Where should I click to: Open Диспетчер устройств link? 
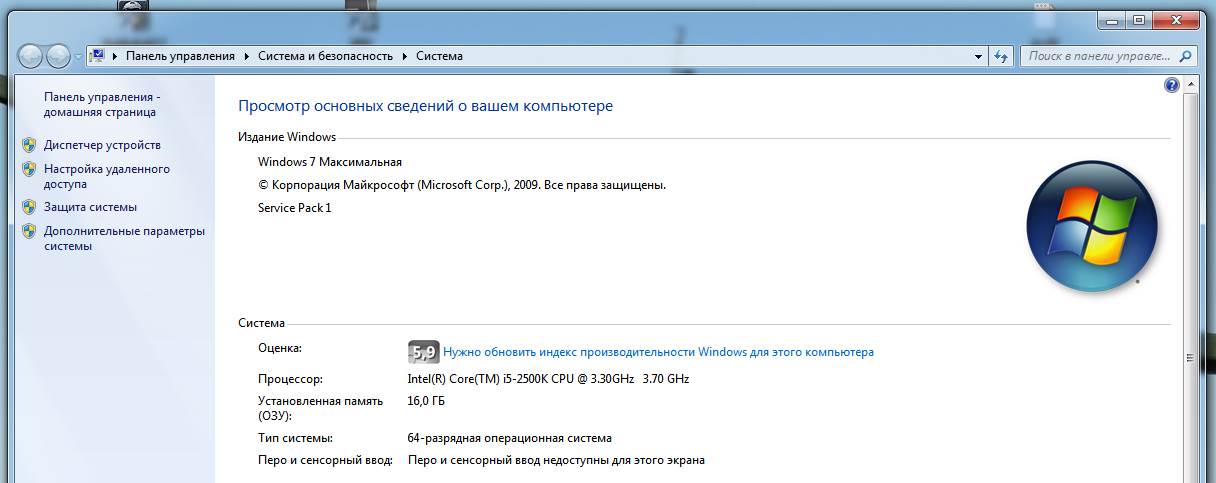102,145
